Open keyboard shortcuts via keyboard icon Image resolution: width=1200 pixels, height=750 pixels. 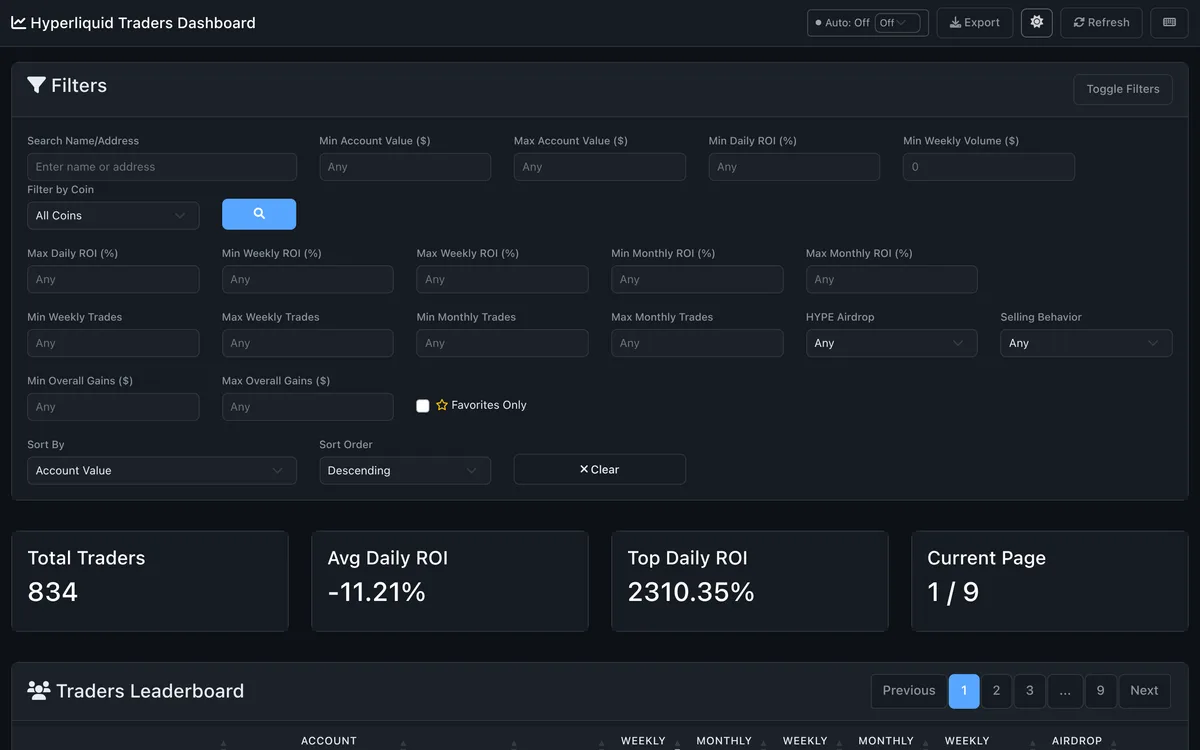[x=1169, y=22]
